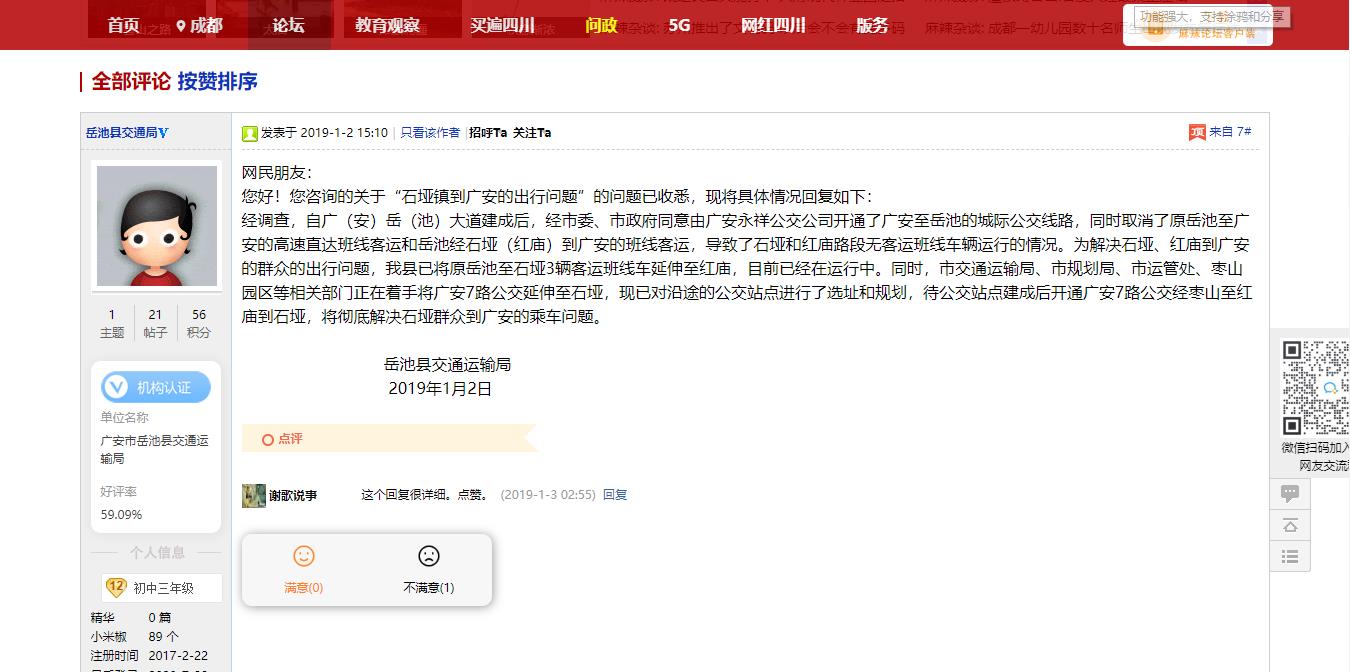
Task: Select the 全部评论 all comments tab
Action: (131, 82)
